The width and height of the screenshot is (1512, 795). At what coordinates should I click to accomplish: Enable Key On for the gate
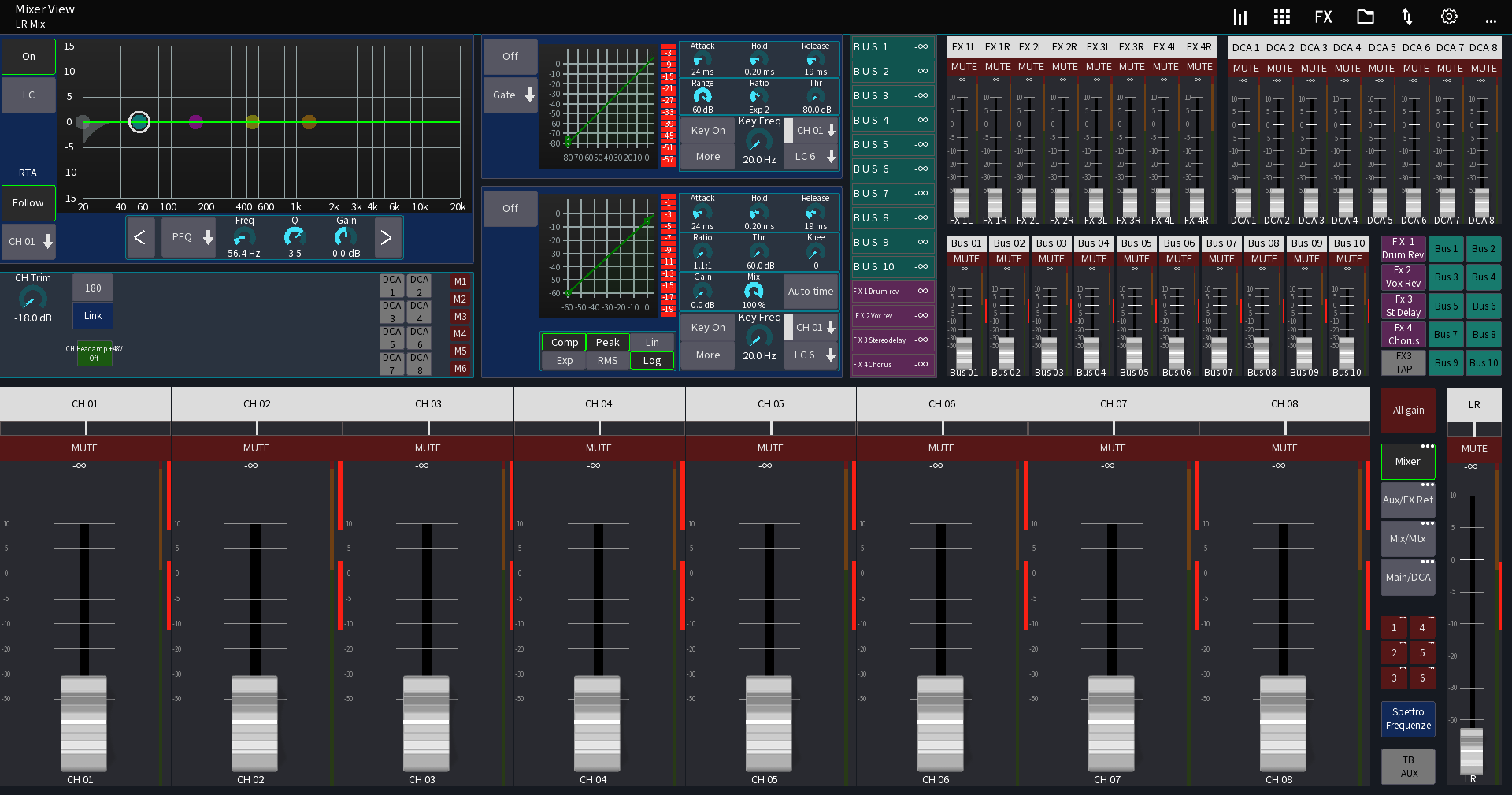pos(707,130)
